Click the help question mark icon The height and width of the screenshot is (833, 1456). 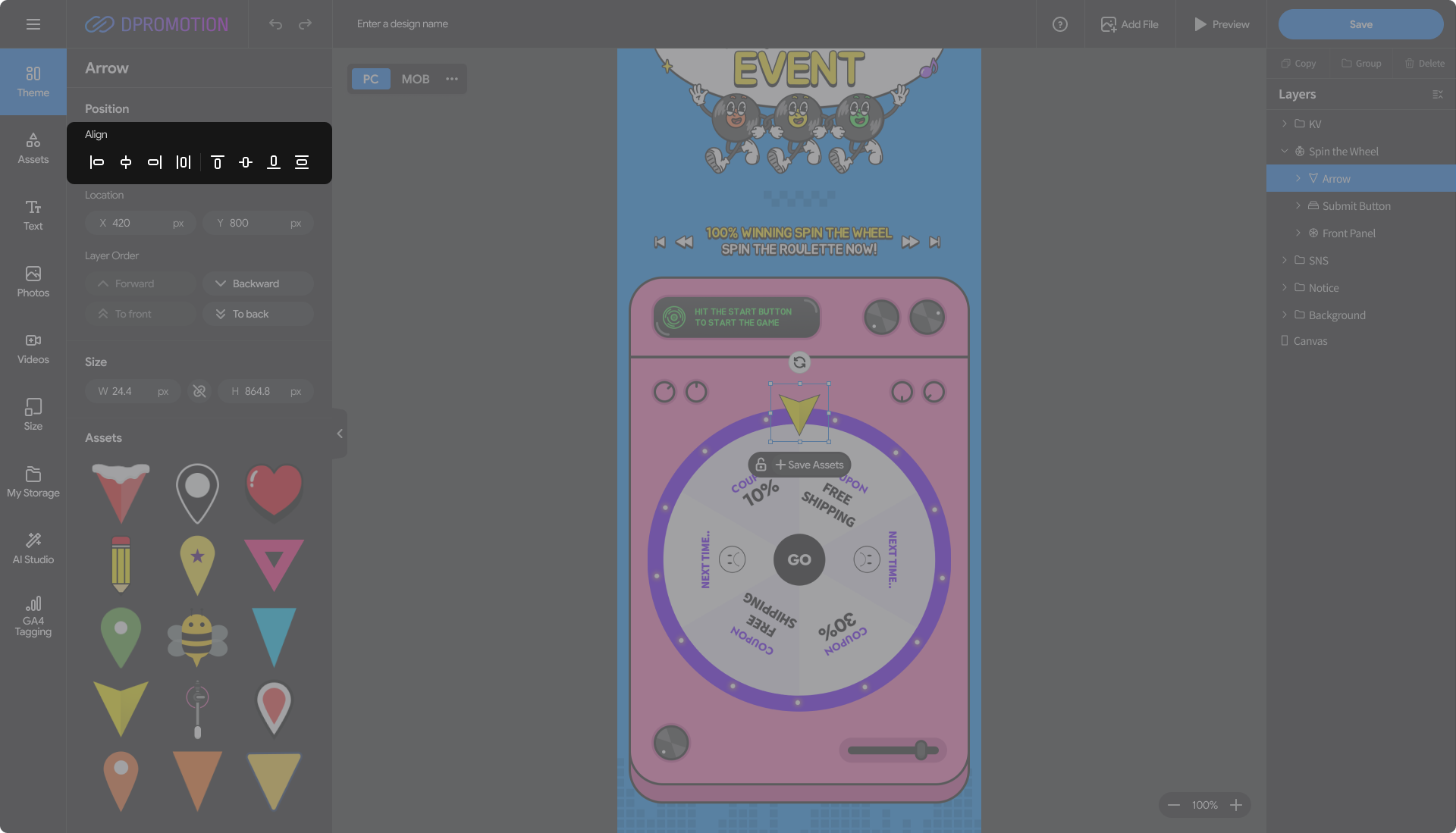pos(1060,24)
